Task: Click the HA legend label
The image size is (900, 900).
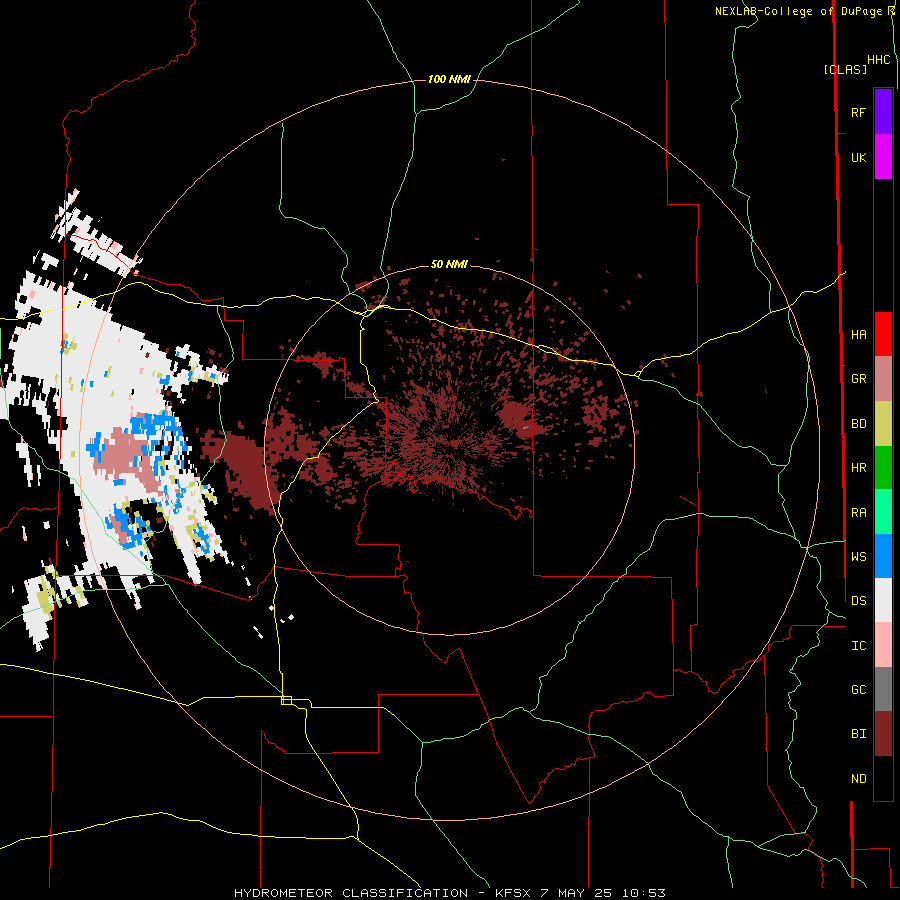Action: [x=858, y=335]
